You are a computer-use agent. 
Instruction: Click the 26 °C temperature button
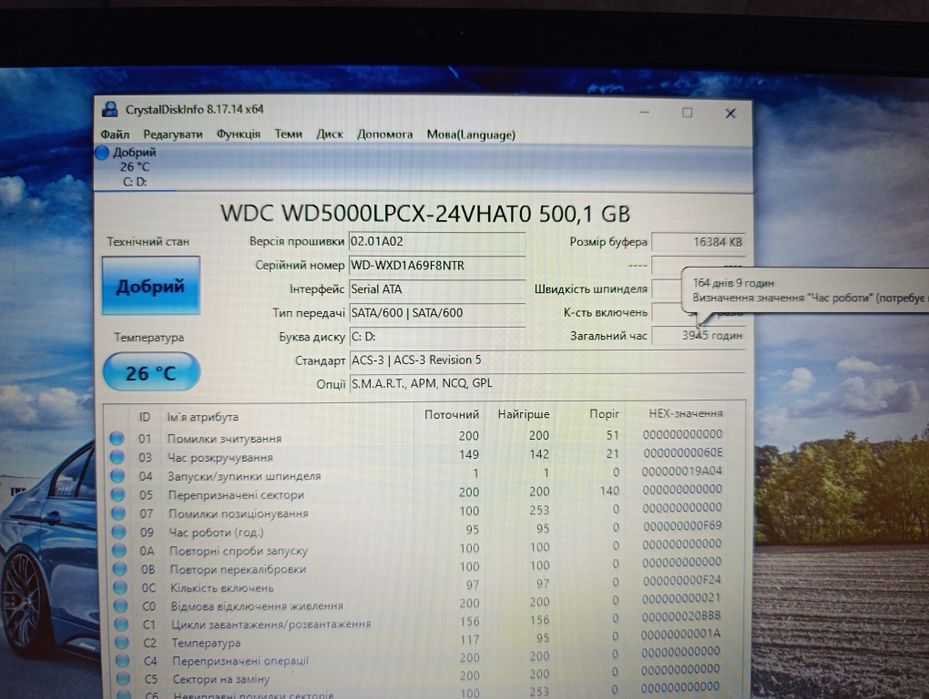tap(151, 372)
